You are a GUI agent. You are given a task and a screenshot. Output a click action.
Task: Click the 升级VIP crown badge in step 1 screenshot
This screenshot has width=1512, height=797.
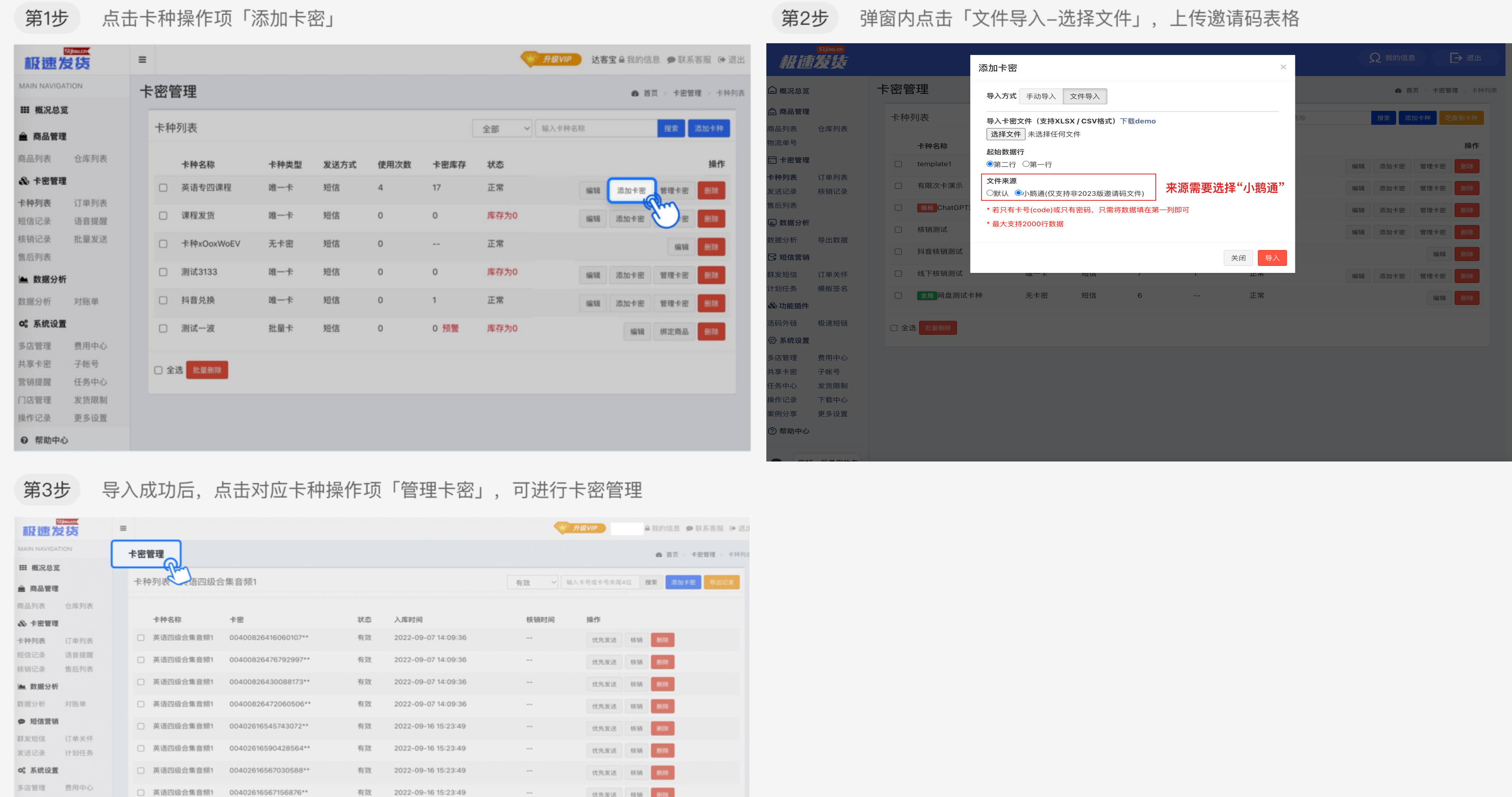[551, 59]
